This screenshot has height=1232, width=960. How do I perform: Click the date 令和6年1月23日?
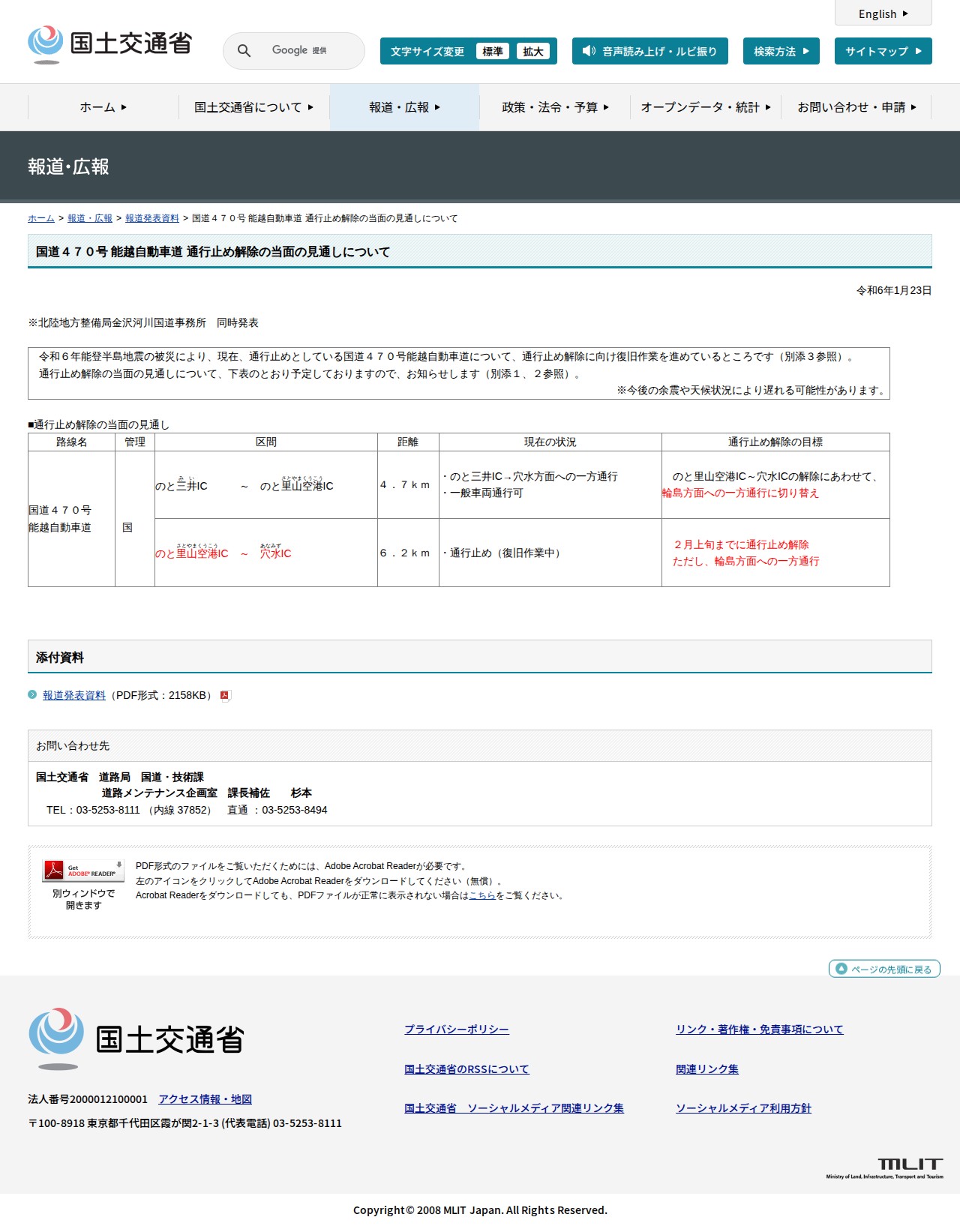[894, 290]
